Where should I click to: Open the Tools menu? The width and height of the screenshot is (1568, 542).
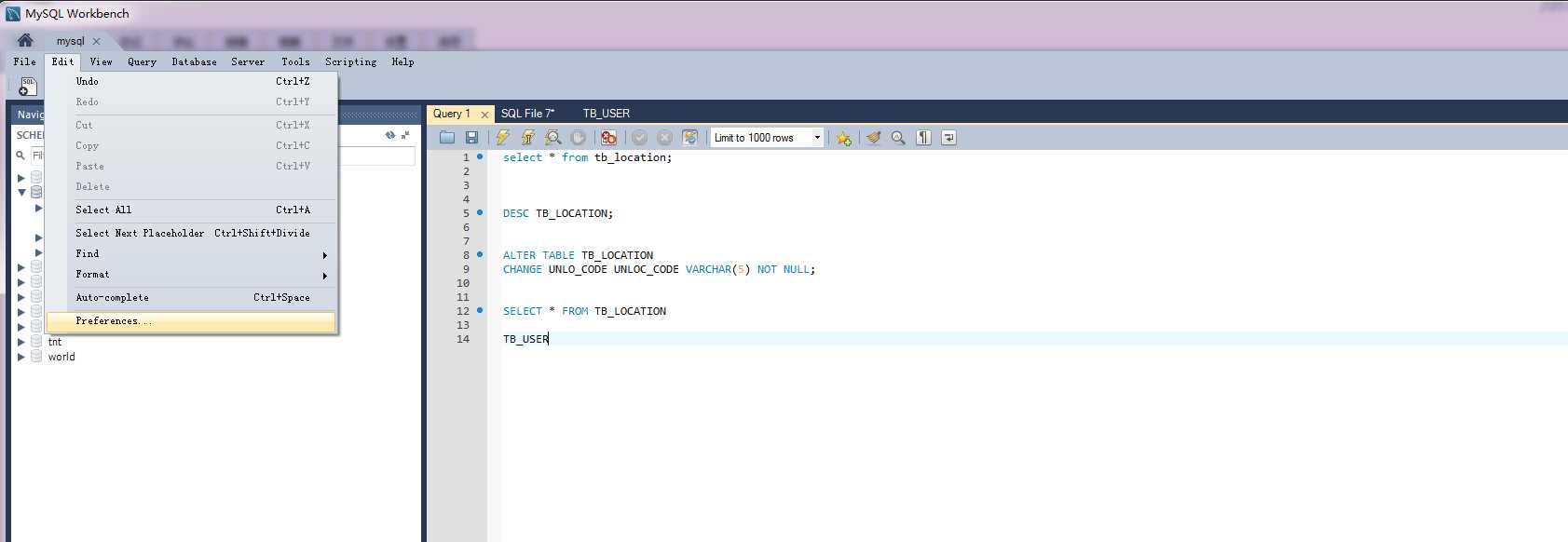click(295, 61)
